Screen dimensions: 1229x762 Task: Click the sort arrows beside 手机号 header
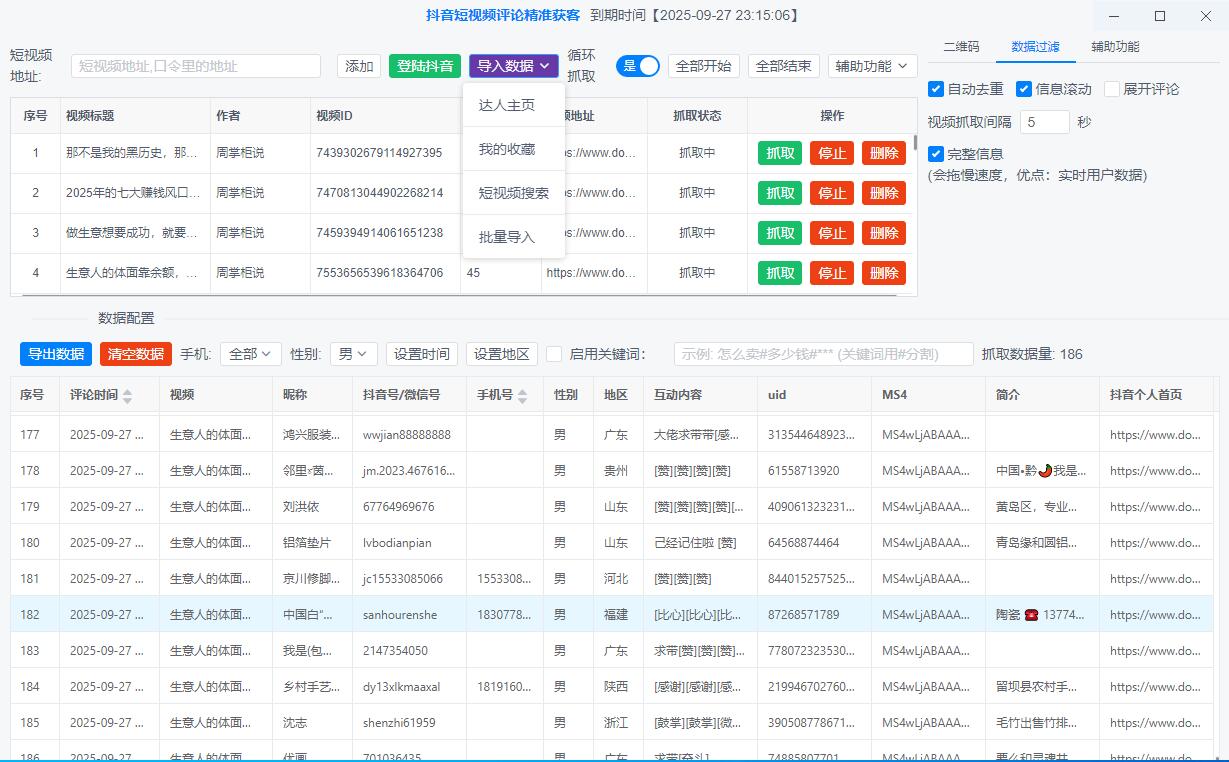[x=522, y=396]
